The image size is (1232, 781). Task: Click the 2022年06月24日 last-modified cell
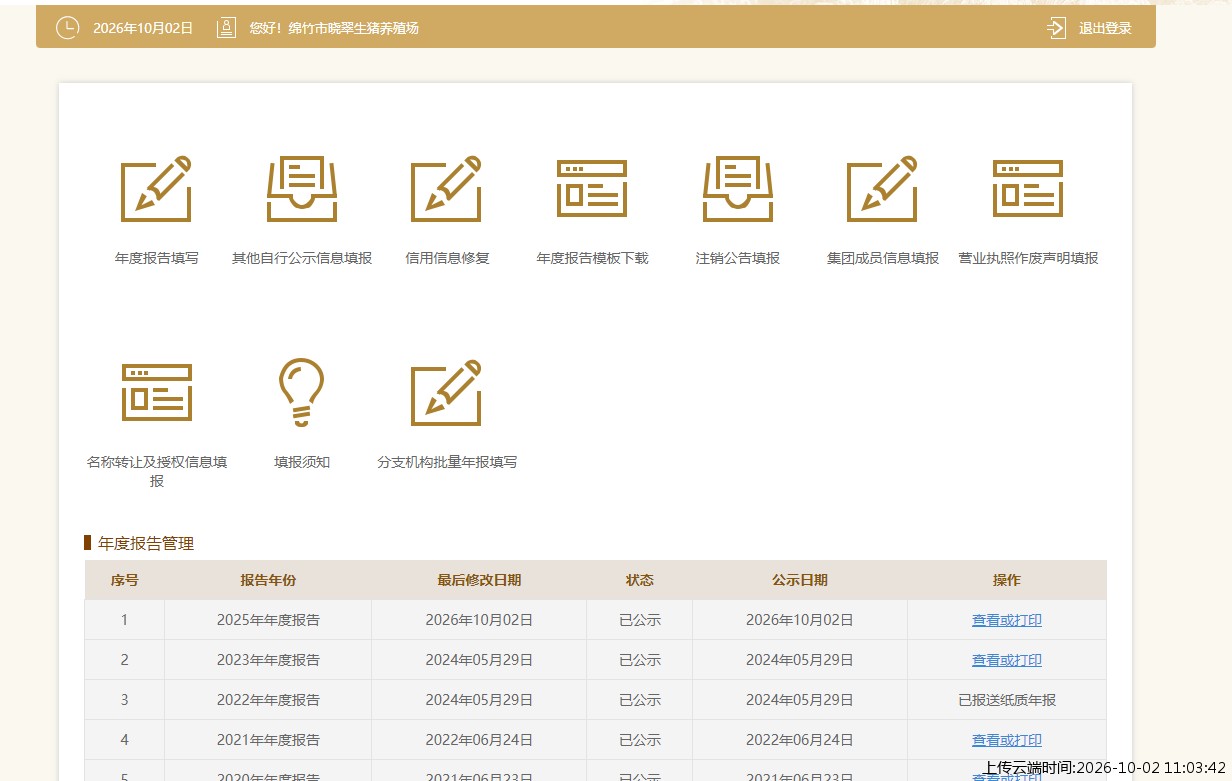[479, 740]
